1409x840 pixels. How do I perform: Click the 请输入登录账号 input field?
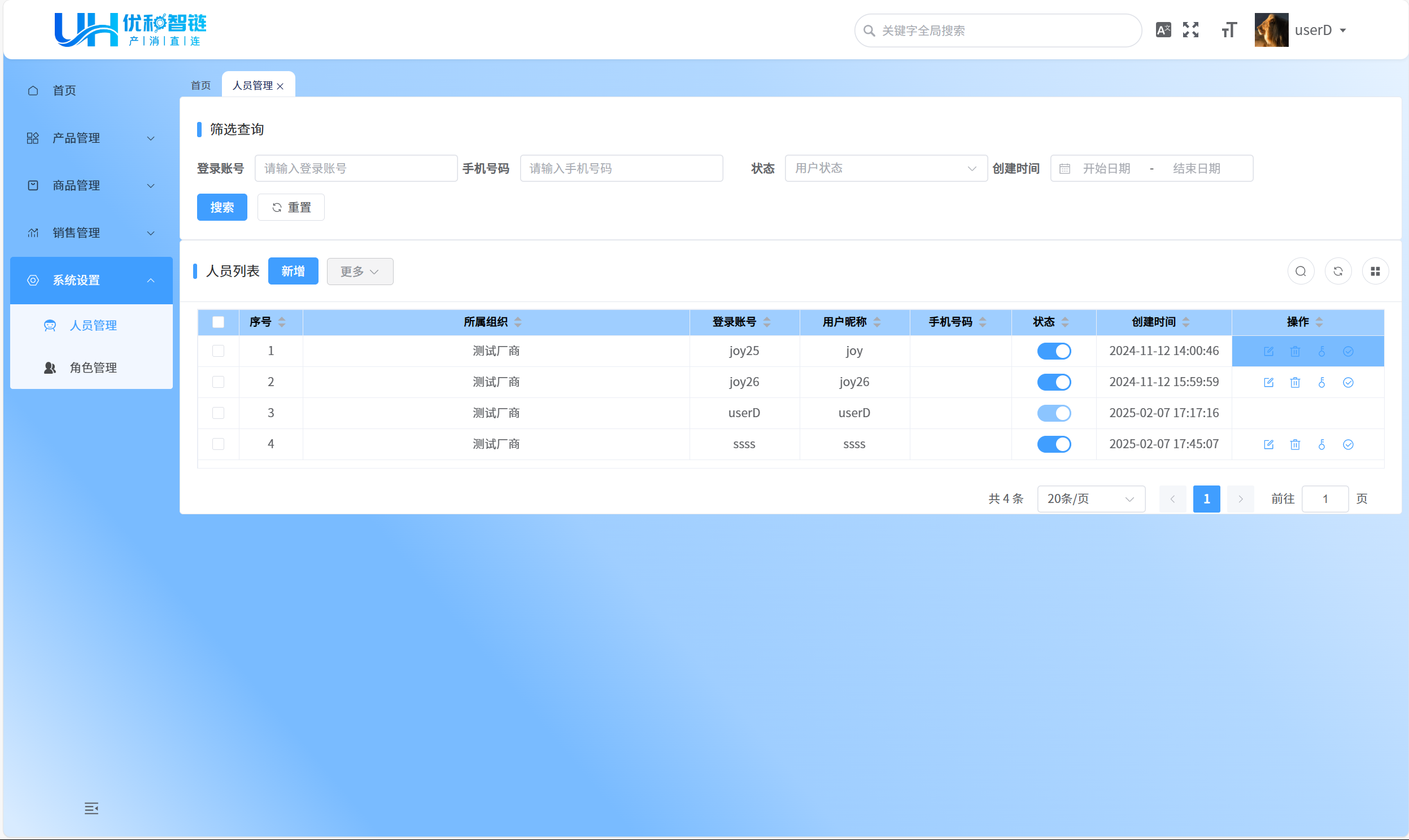356,168
